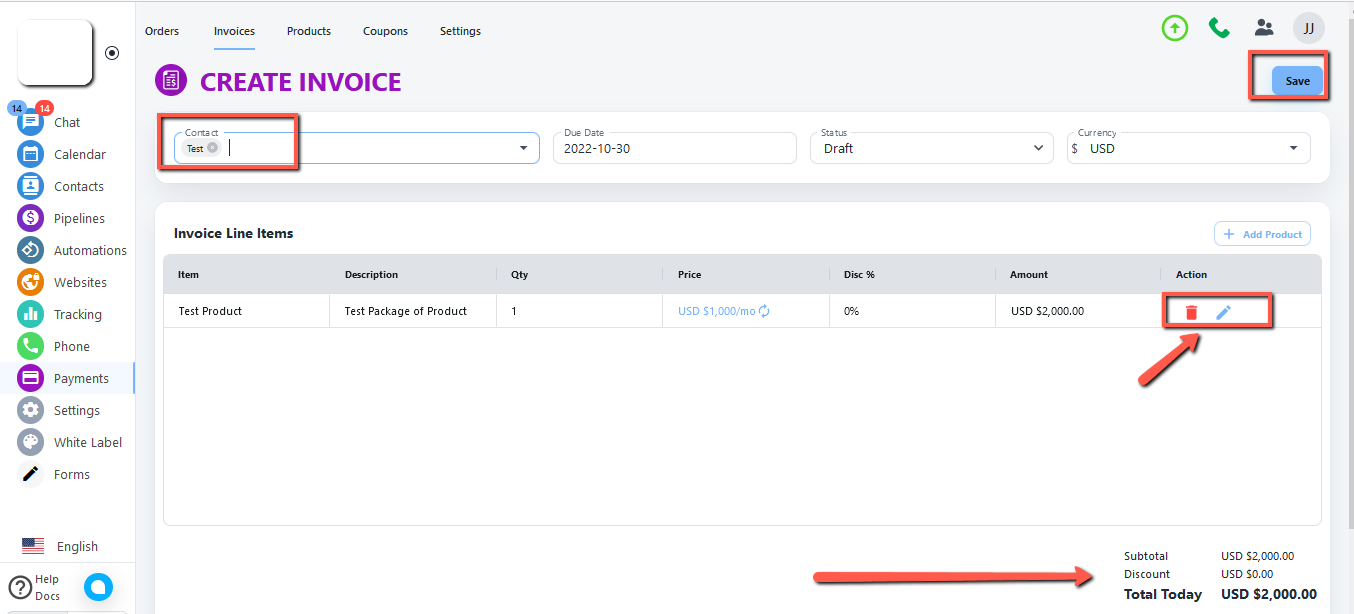Click the Add Product button
The width and height of the screenshot is (1354, 614).
(1262, 234)
